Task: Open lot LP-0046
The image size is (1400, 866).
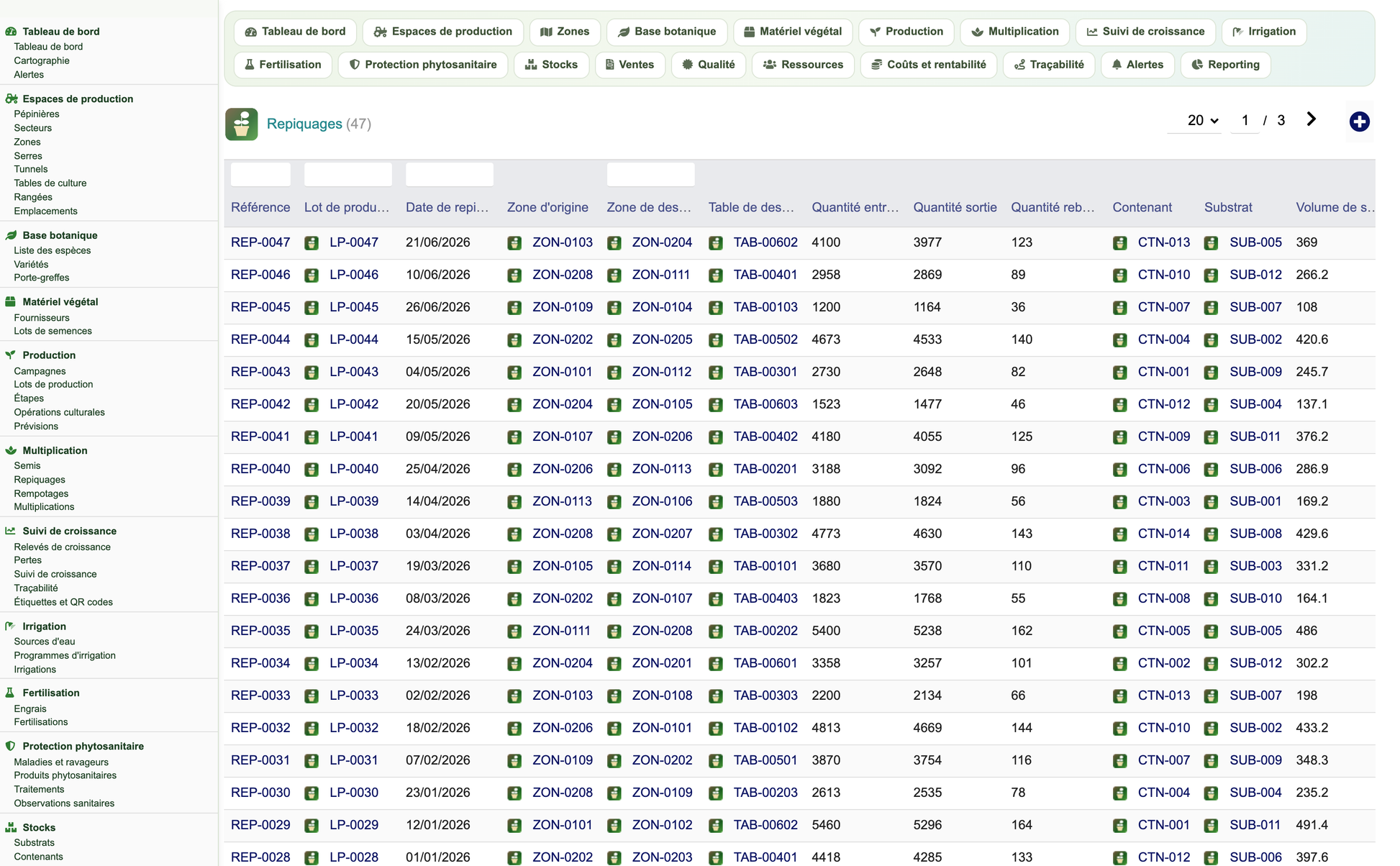Action: [354, 275]
